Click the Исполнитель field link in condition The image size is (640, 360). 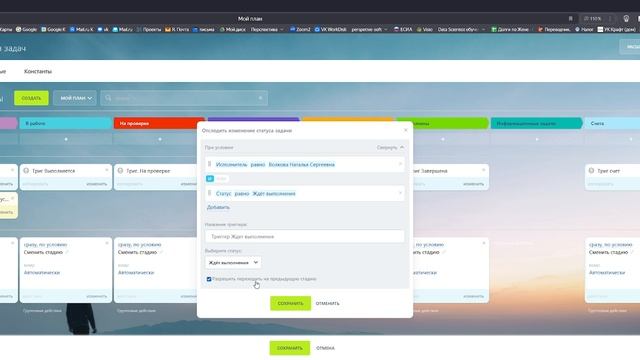[231, 164]
